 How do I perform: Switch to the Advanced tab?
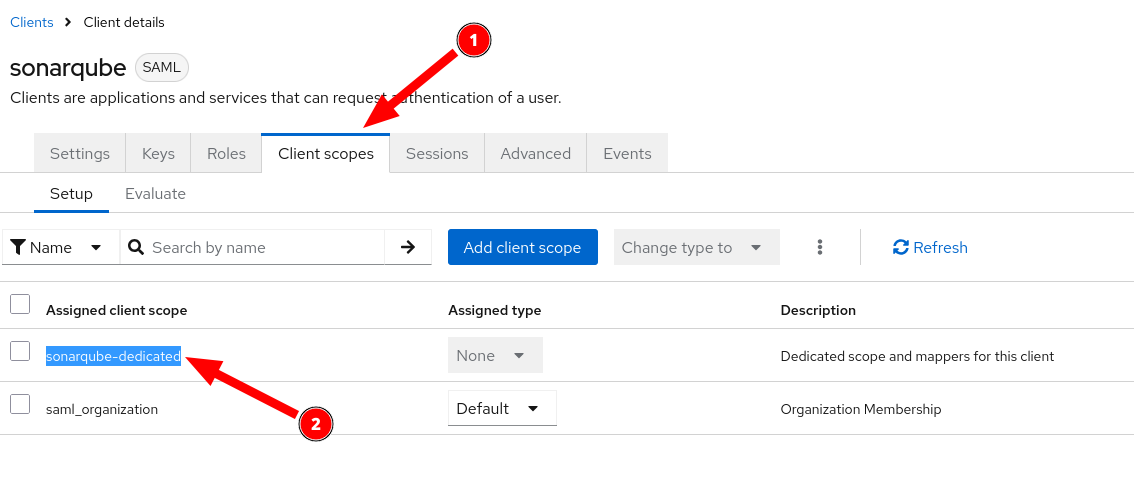tap(535, 153)
